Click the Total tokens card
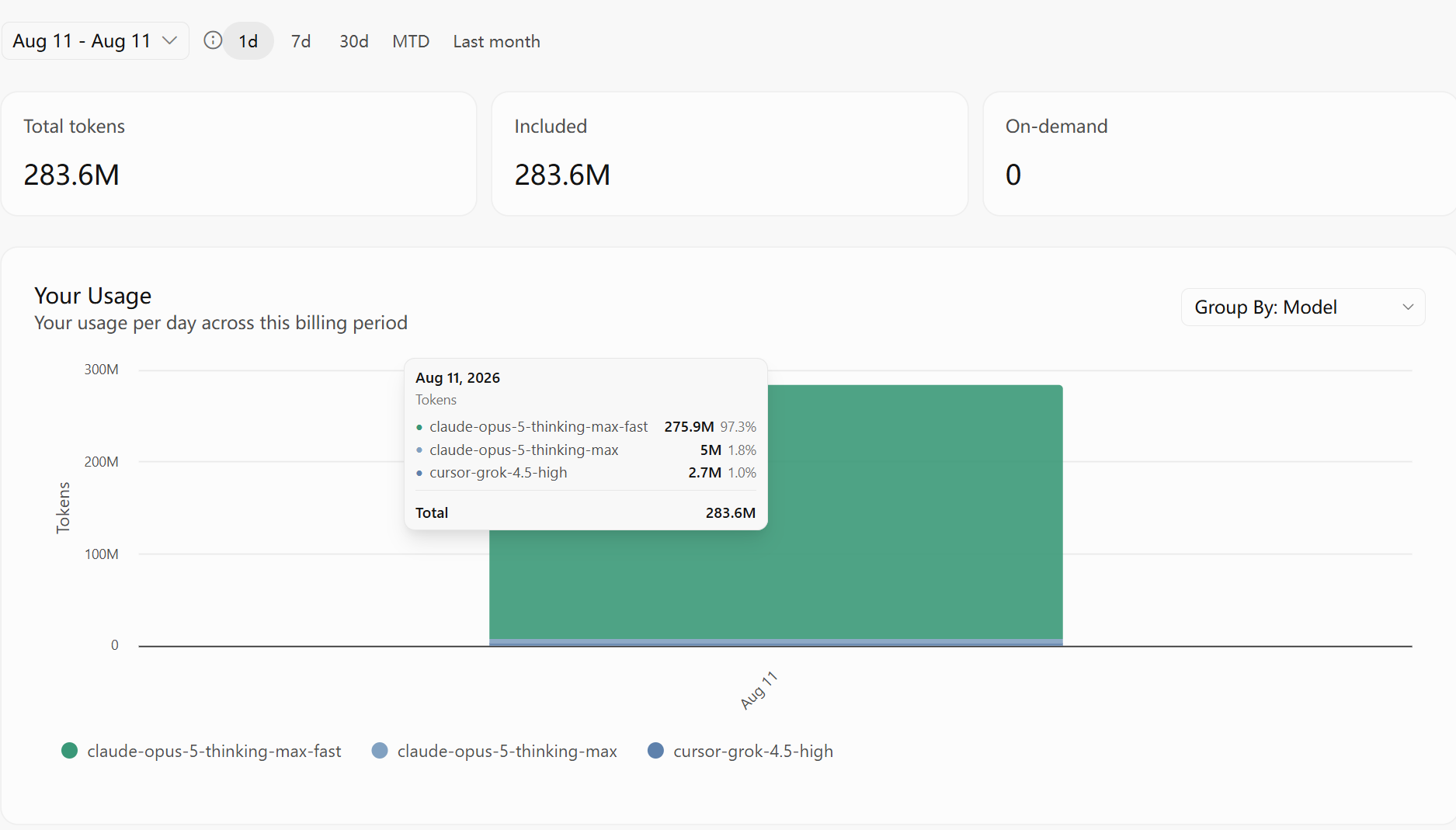1456x830 pixels. click(239, 154)
